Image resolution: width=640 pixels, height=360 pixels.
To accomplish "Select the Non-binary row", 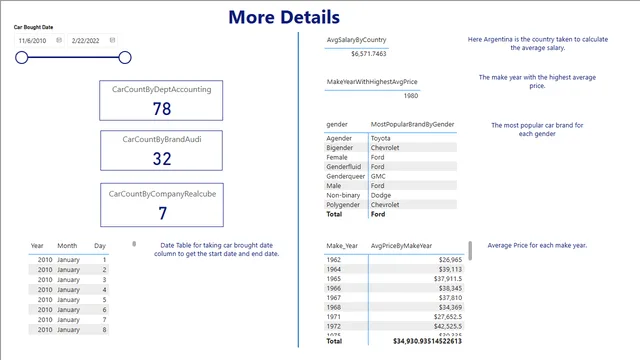I will click(x=391, y=195).
